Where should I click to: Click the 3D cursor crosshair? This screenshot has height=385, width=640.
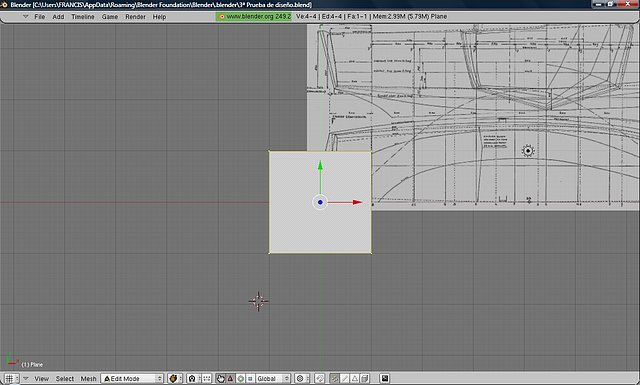[x=258, y=301]
